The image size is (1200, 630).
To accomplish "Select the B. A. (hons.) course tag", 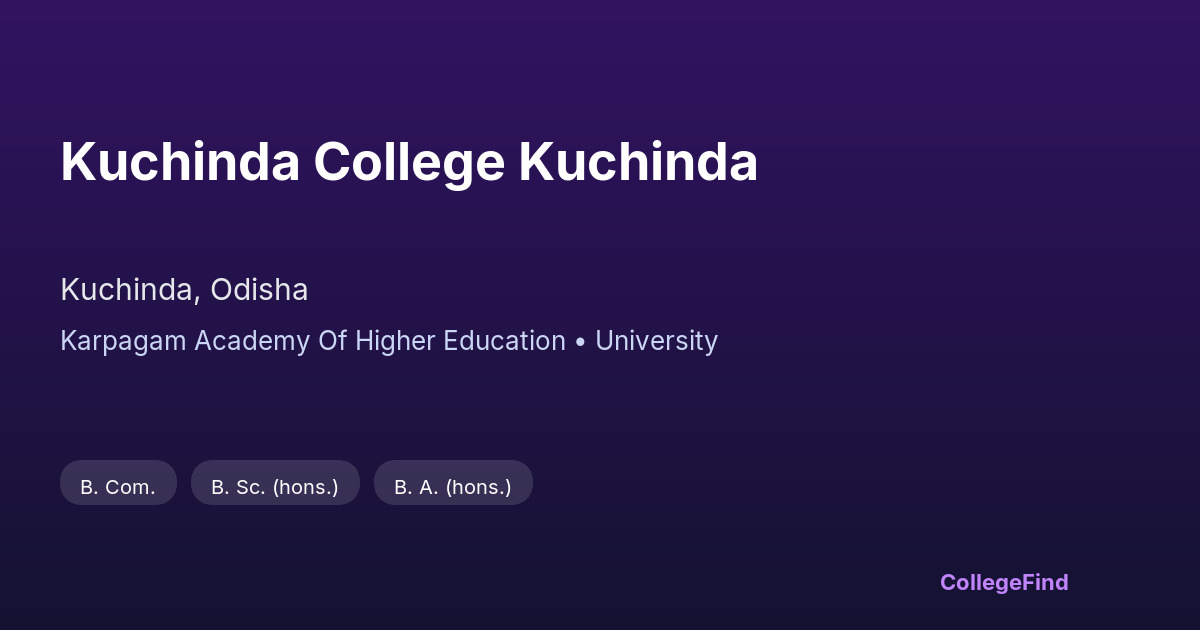I will [x=453, y=487].
